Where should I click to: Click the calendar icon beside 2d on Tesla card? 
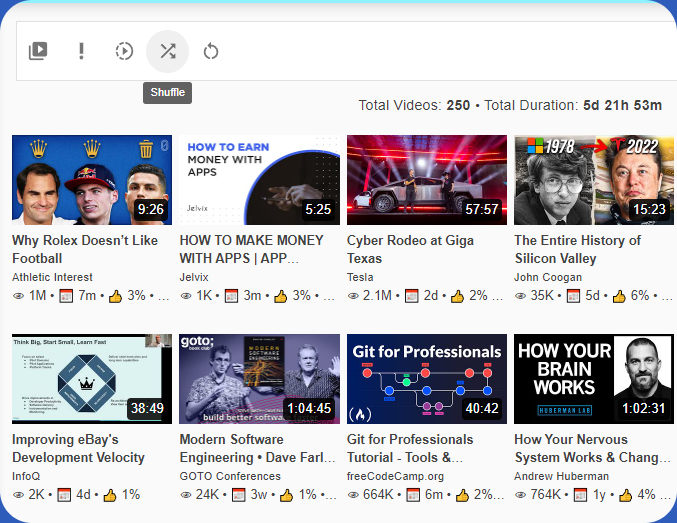click(411, 296)
